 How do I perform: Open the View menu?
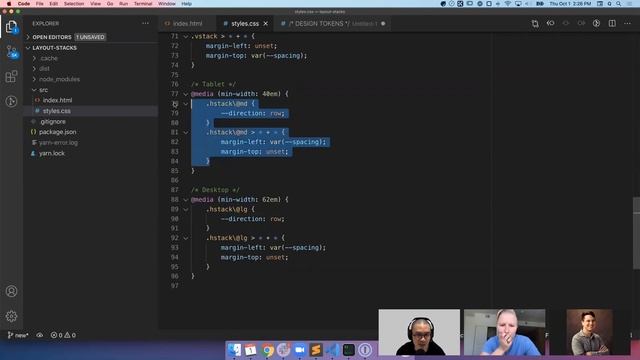pos(96,4)
